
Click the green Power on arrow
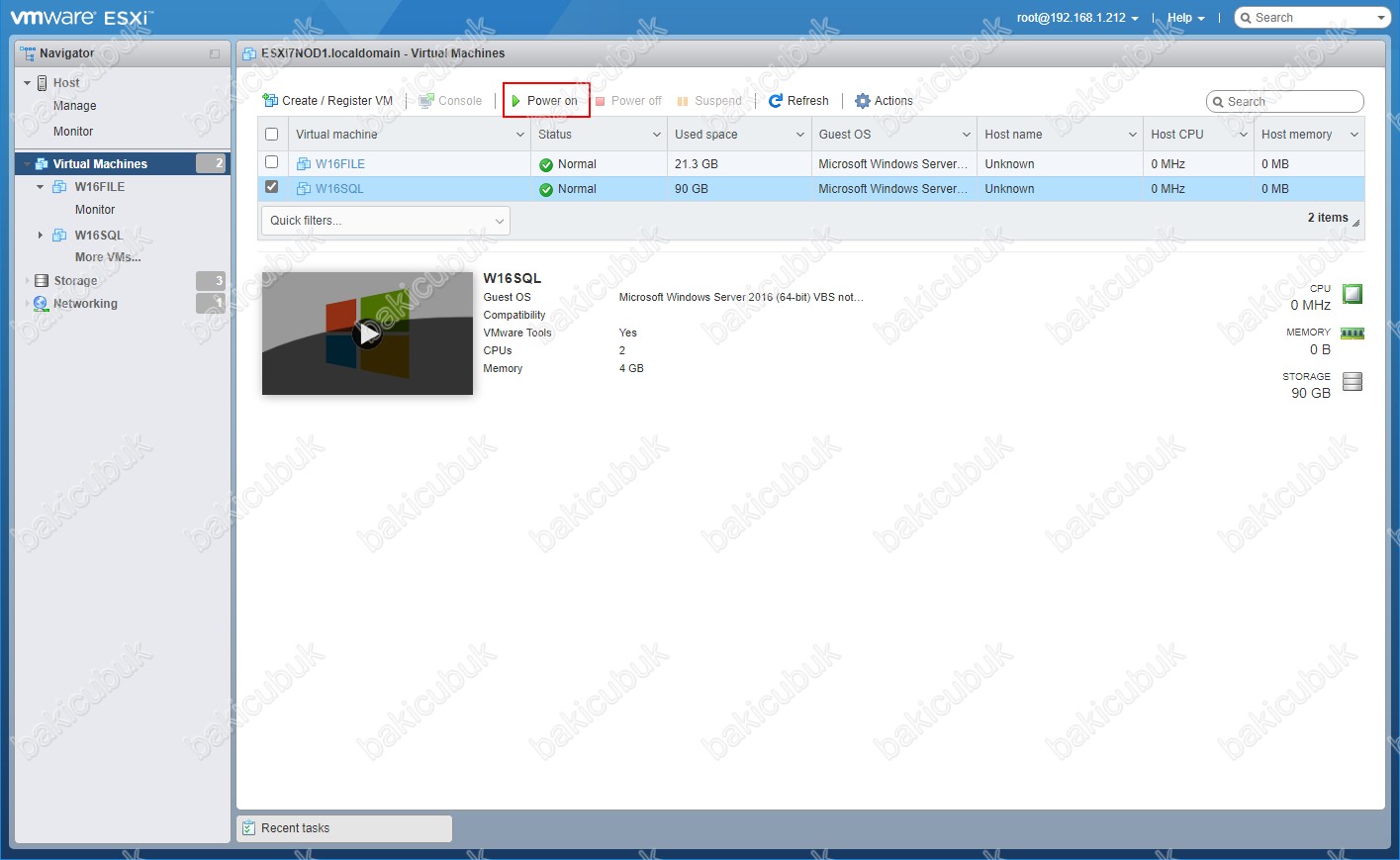pos(515,101)
